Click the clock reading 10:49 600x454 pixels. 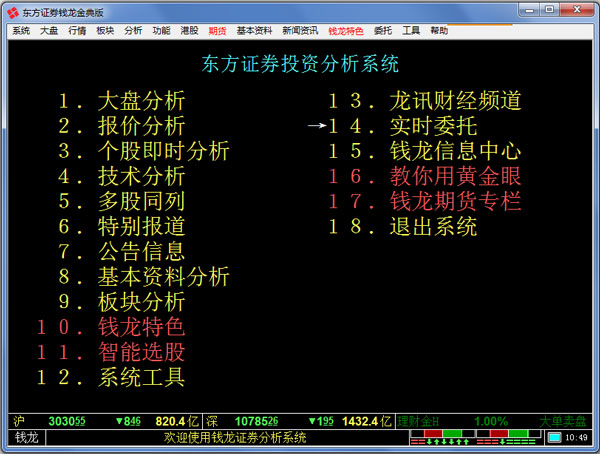[x=576, y=437]
